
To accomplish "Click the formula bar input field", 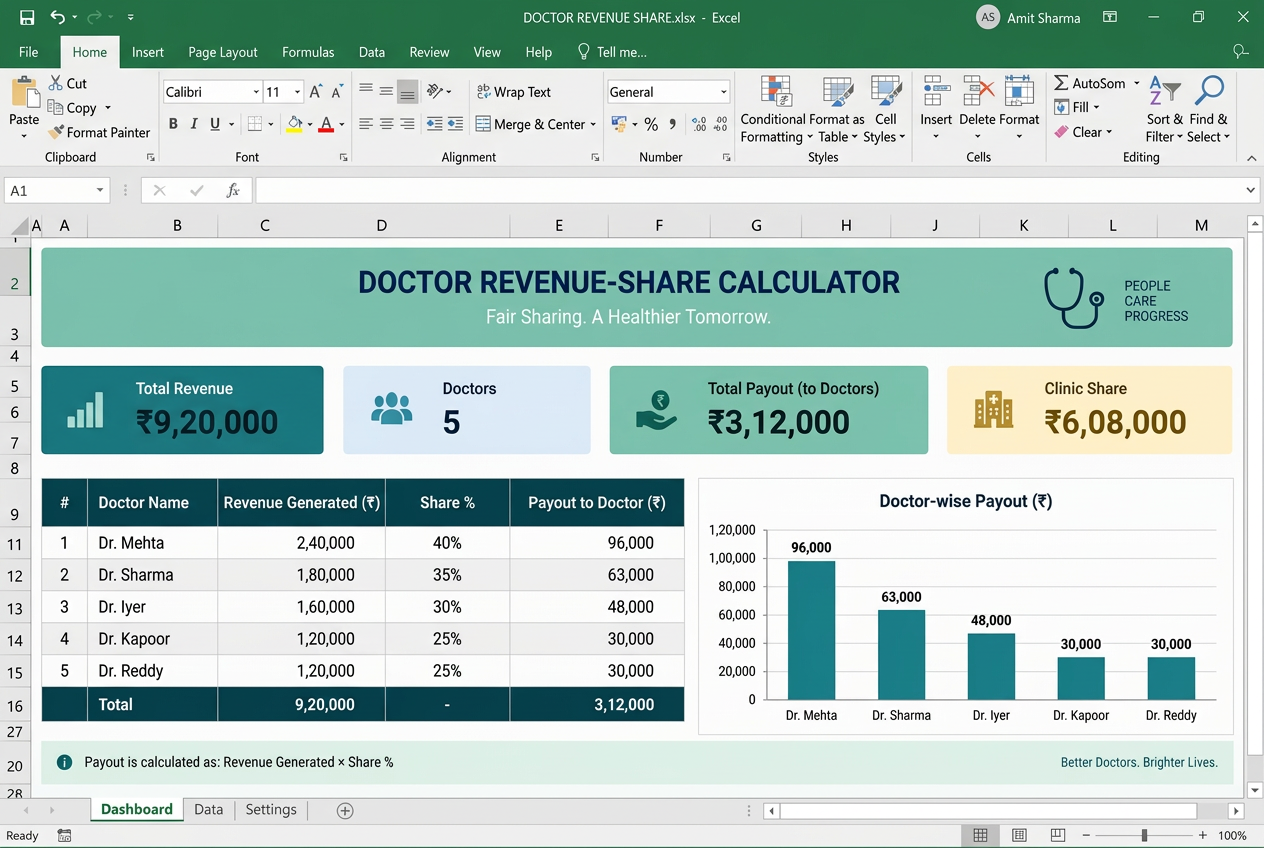I will click(749, 190).
